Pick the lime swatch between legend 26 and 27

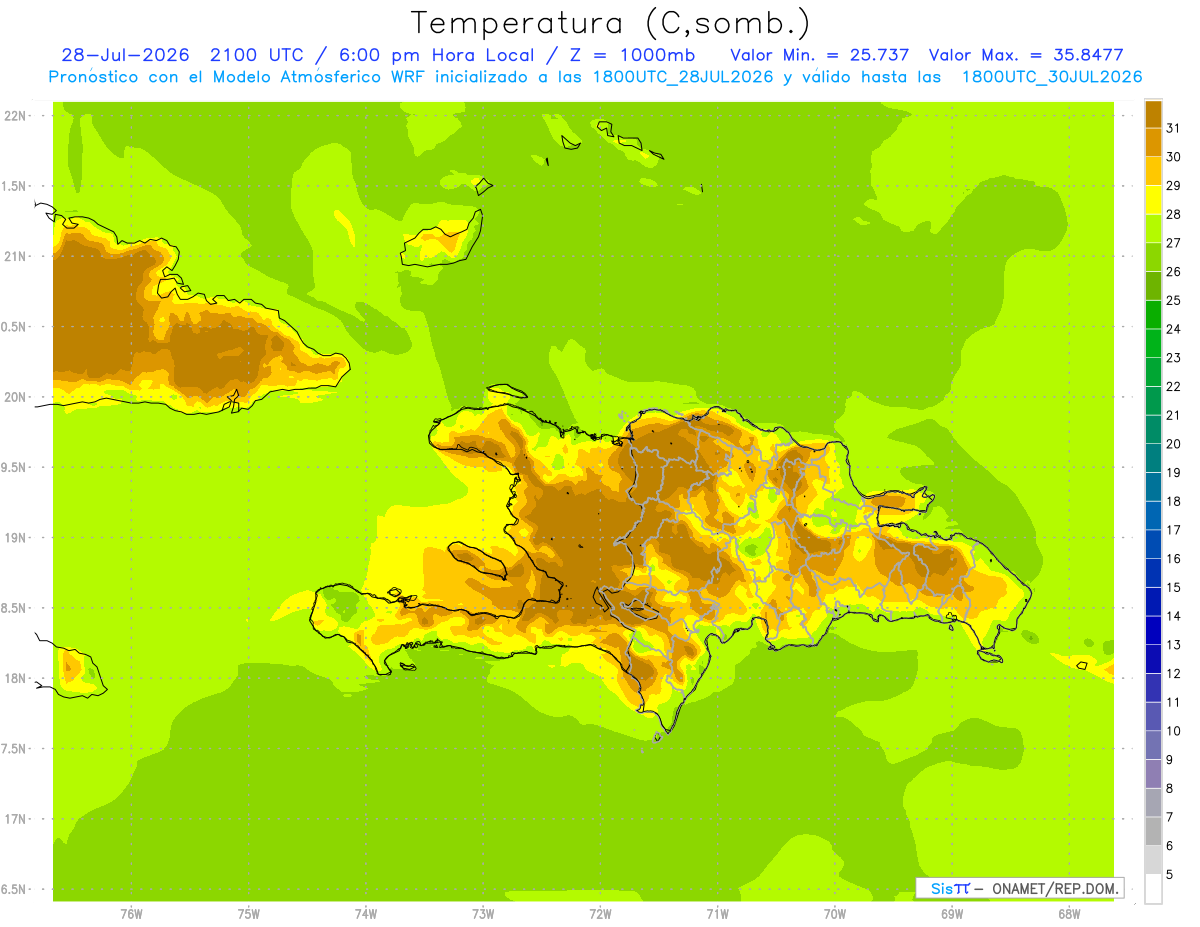1153,258
